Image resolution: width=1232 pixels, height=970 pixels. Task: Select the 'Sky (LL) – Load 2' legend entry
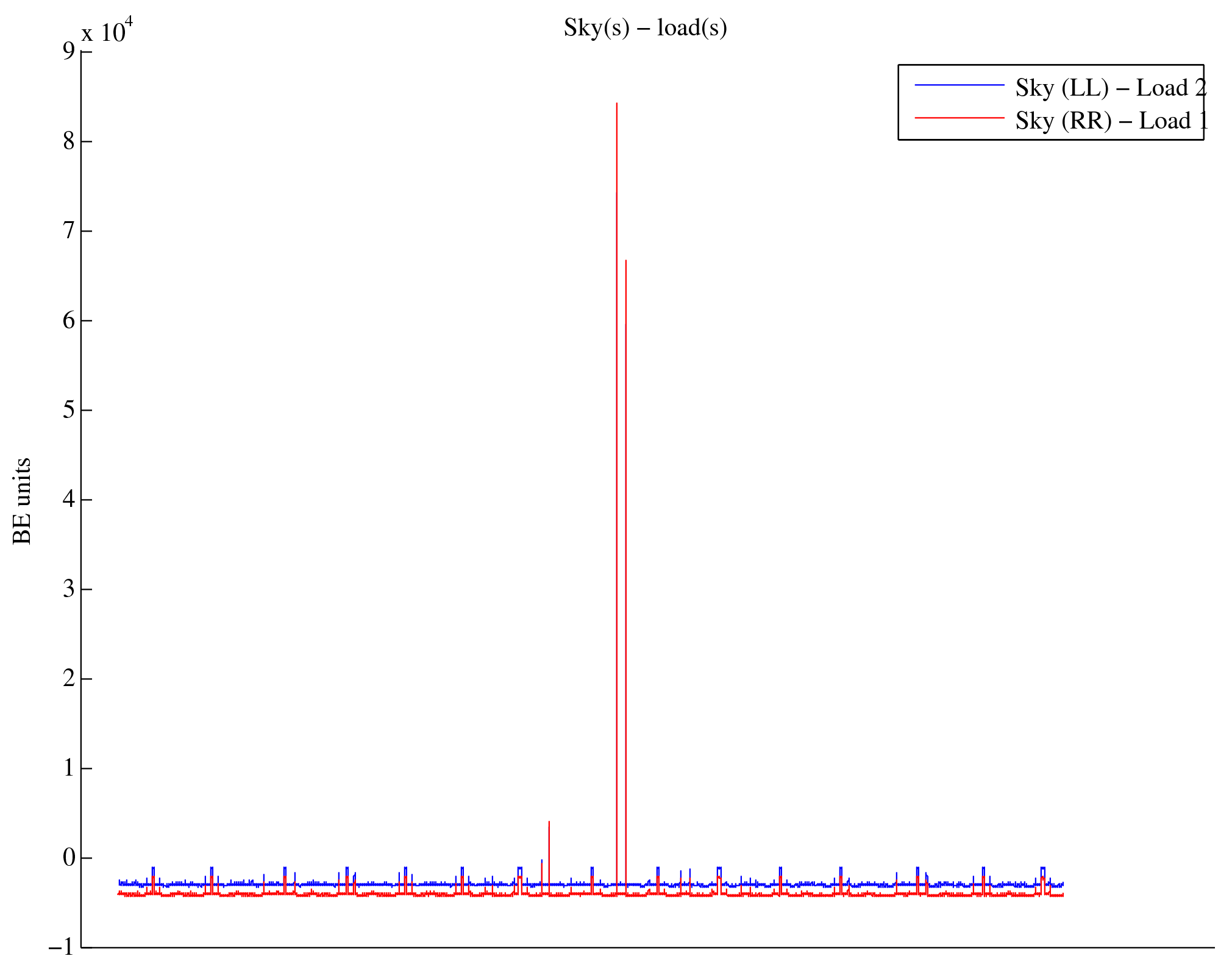[1110, 88]
